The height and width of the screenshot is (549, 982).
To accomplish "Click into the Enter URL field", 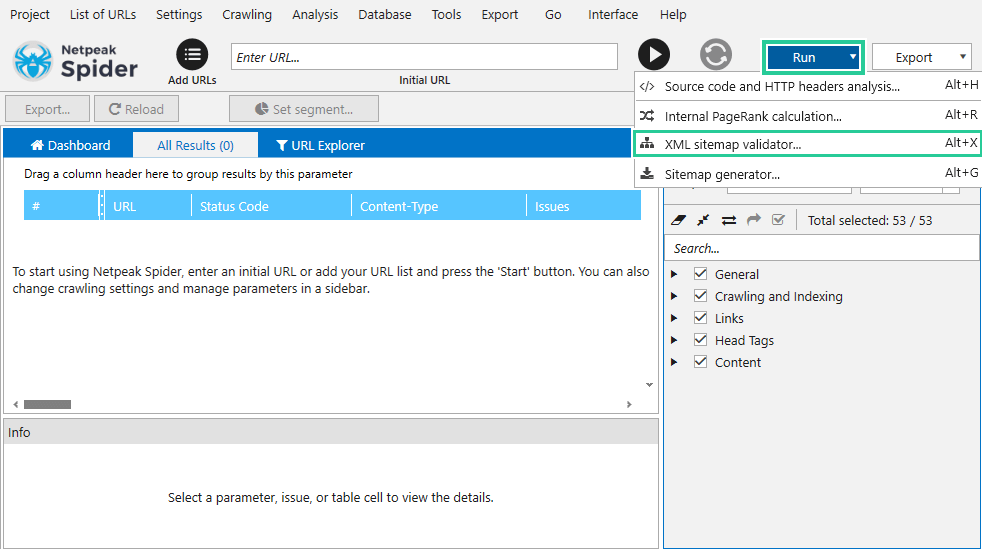I will pos(424,57).
